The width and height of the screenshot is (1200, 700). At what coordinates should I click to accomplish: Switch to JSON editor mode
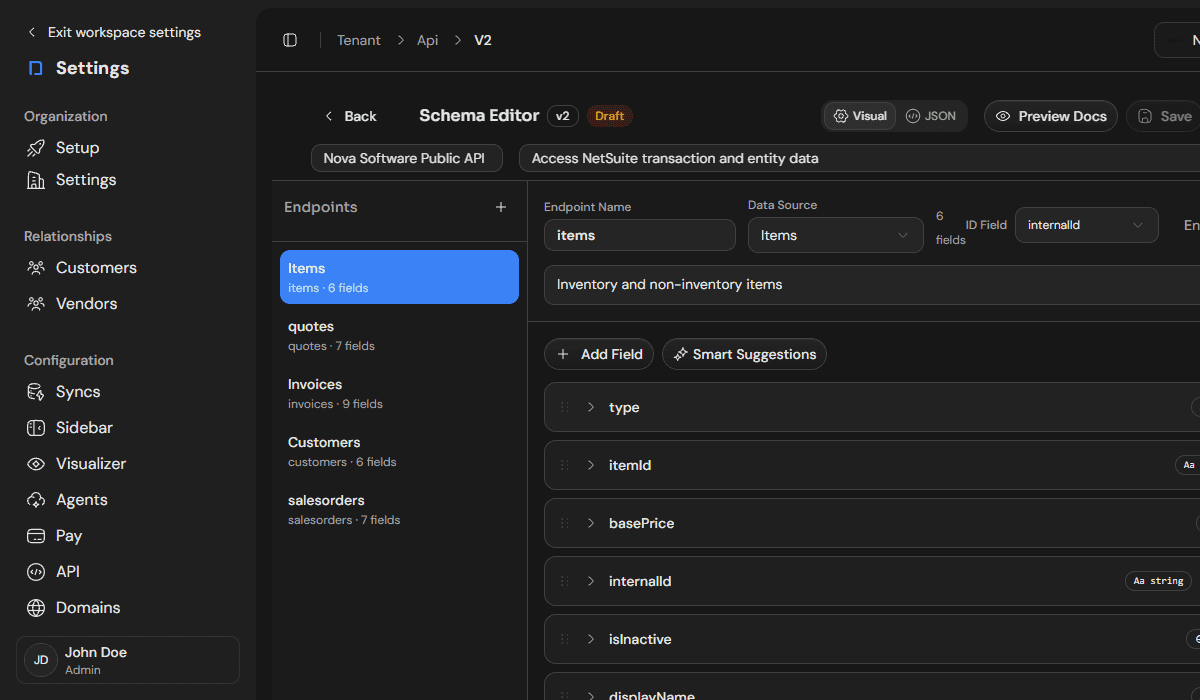click(931, 116)
